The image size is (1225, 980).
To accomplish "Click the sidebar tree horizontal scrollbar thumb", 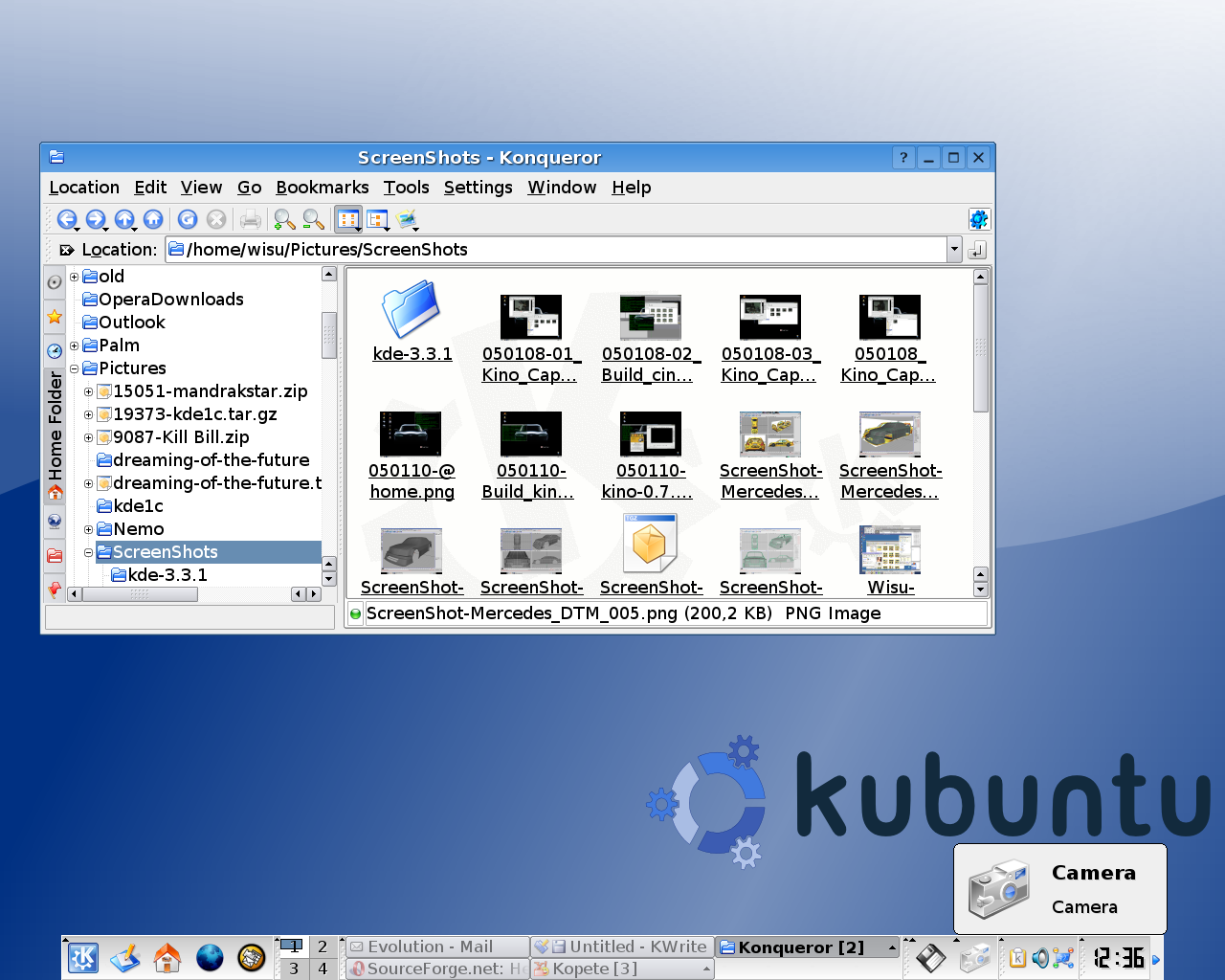I will pyautogui.click(x=140, y=594).
